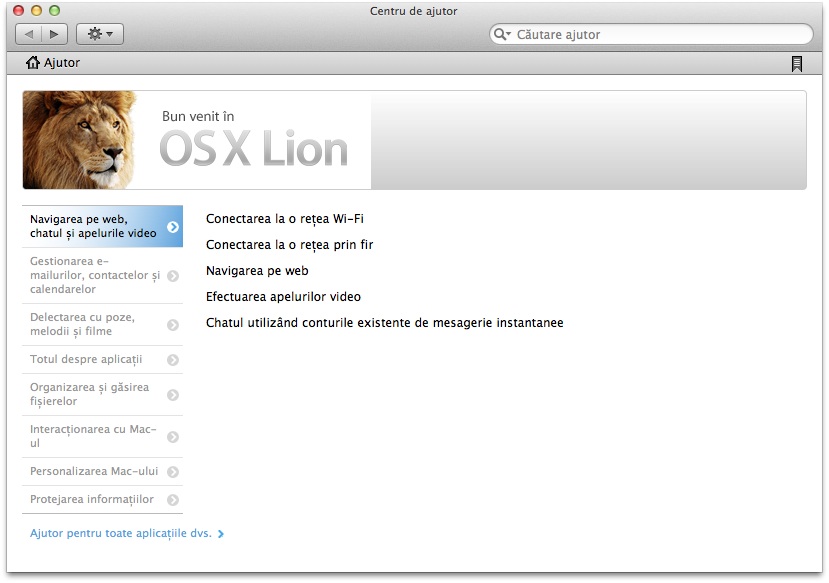This screenshot has width=829, height=583.
Task: Click the search magnifier dropdown icon
Action: coord(502,34)
